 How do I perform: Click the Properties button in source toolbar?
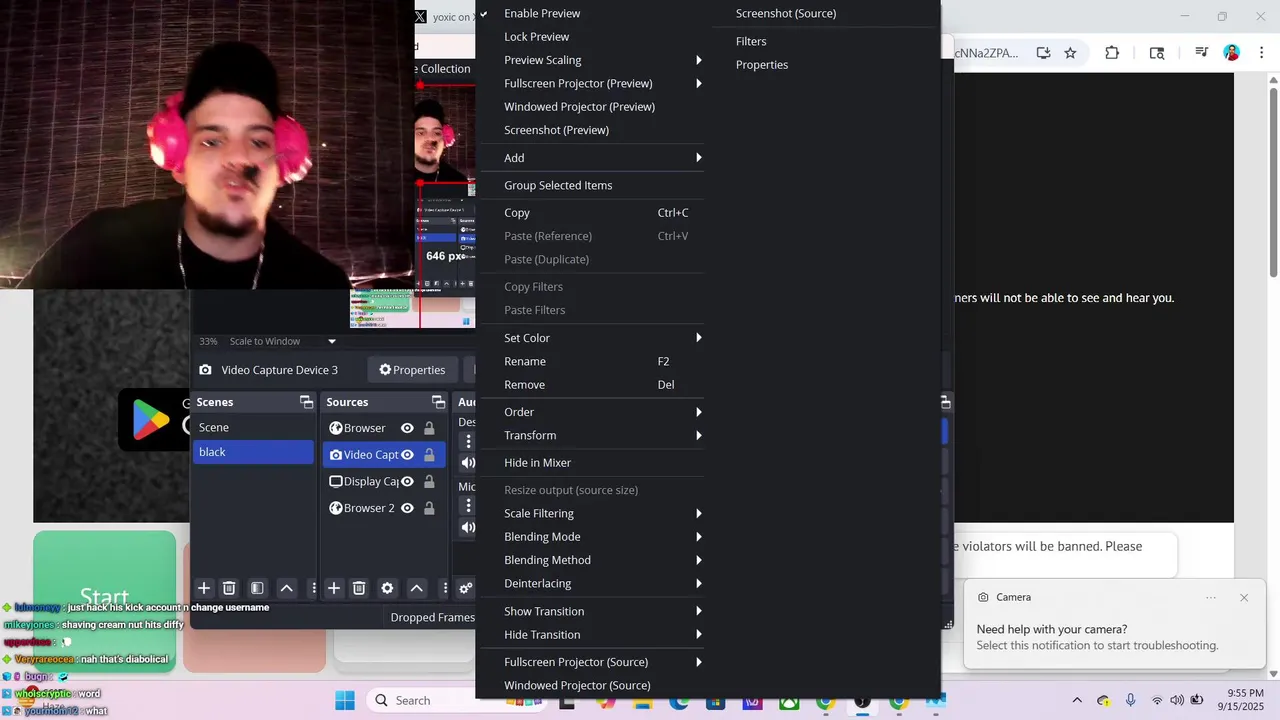pyautogui.click(x=412, y=370)
